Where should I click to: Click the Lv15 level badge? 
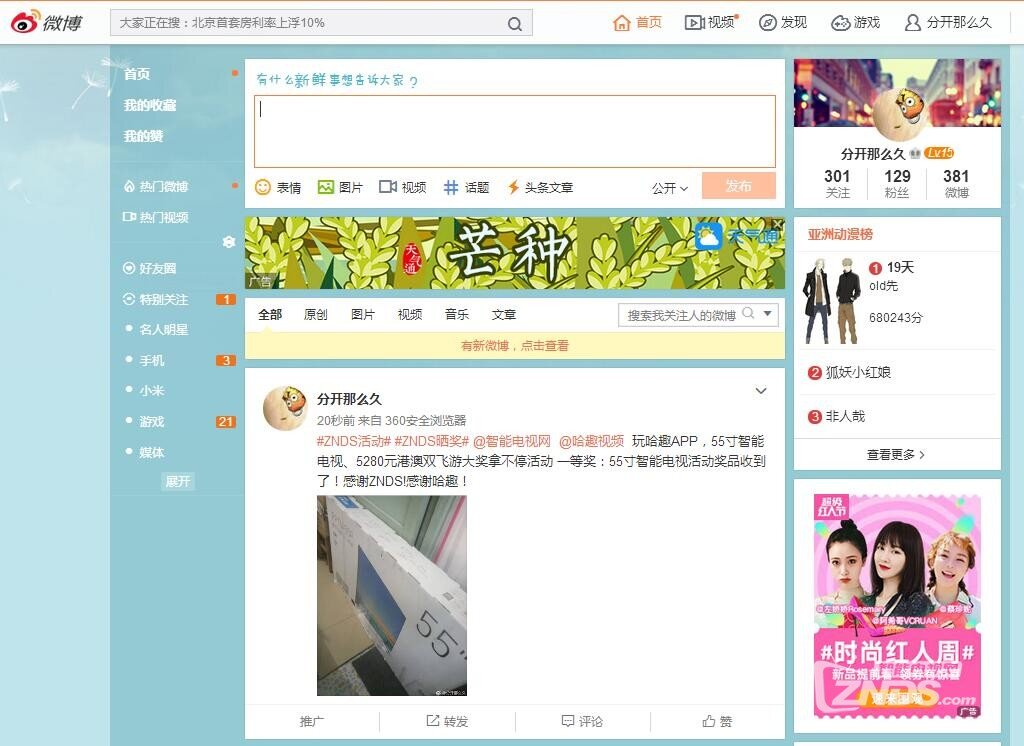(x=939, y=153)
